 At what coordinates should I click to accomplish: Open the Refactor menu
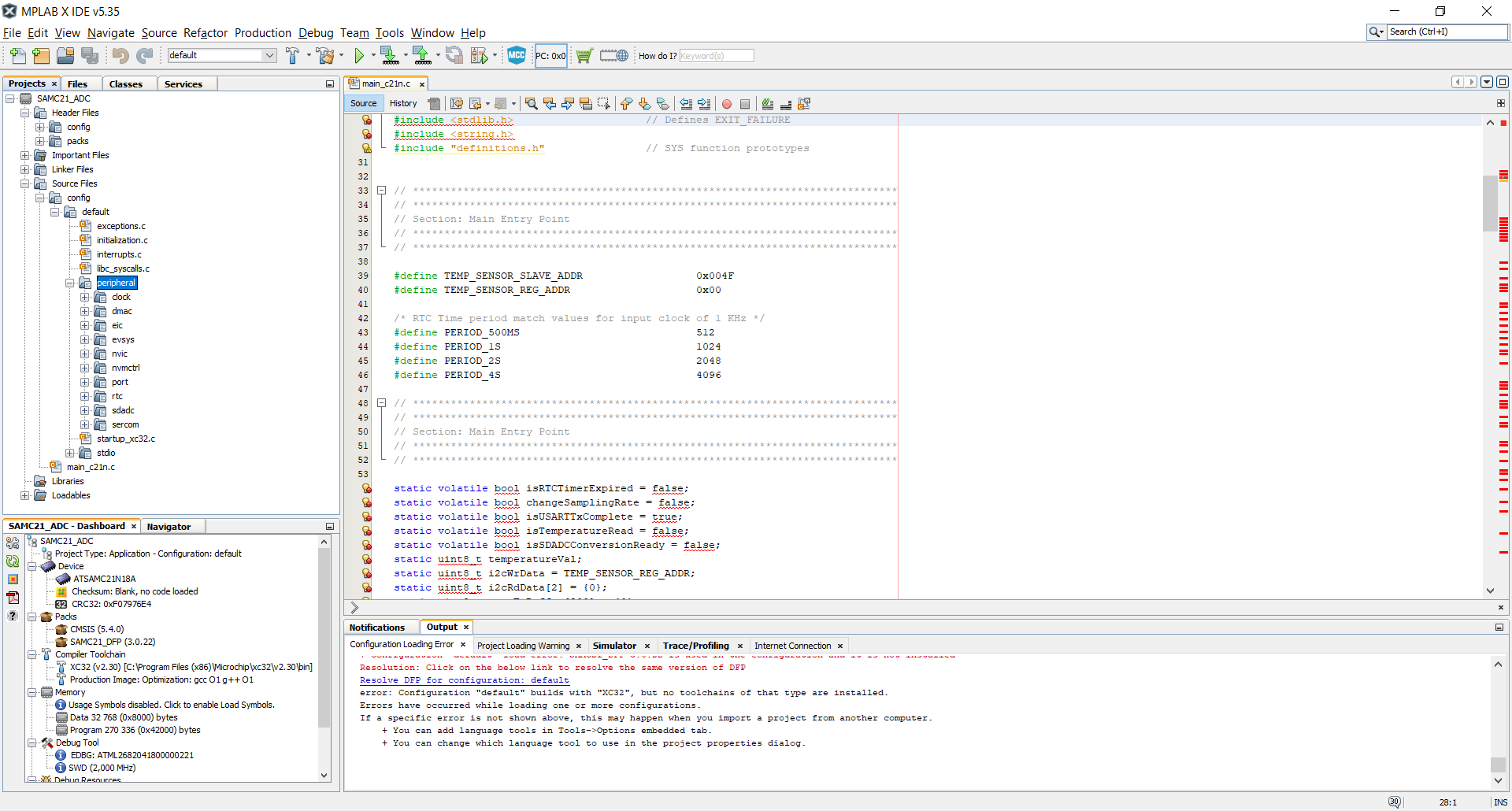[205, 32]
